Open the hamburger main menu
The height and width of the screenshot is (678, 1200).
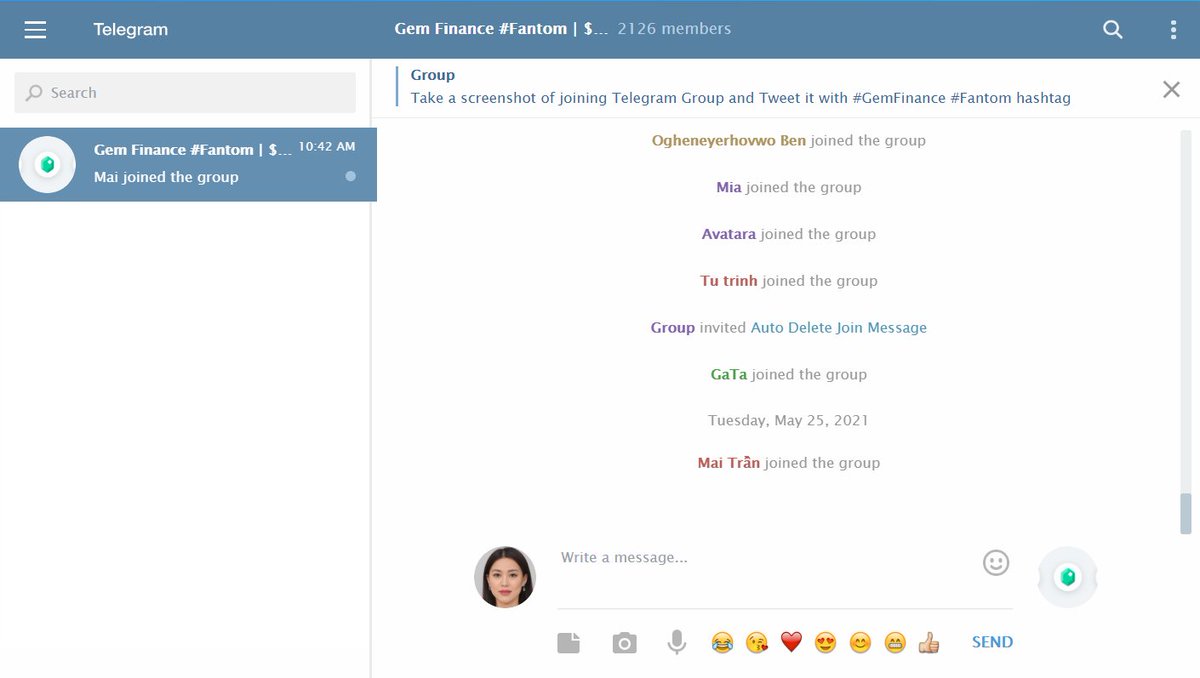tap(35, 30)
